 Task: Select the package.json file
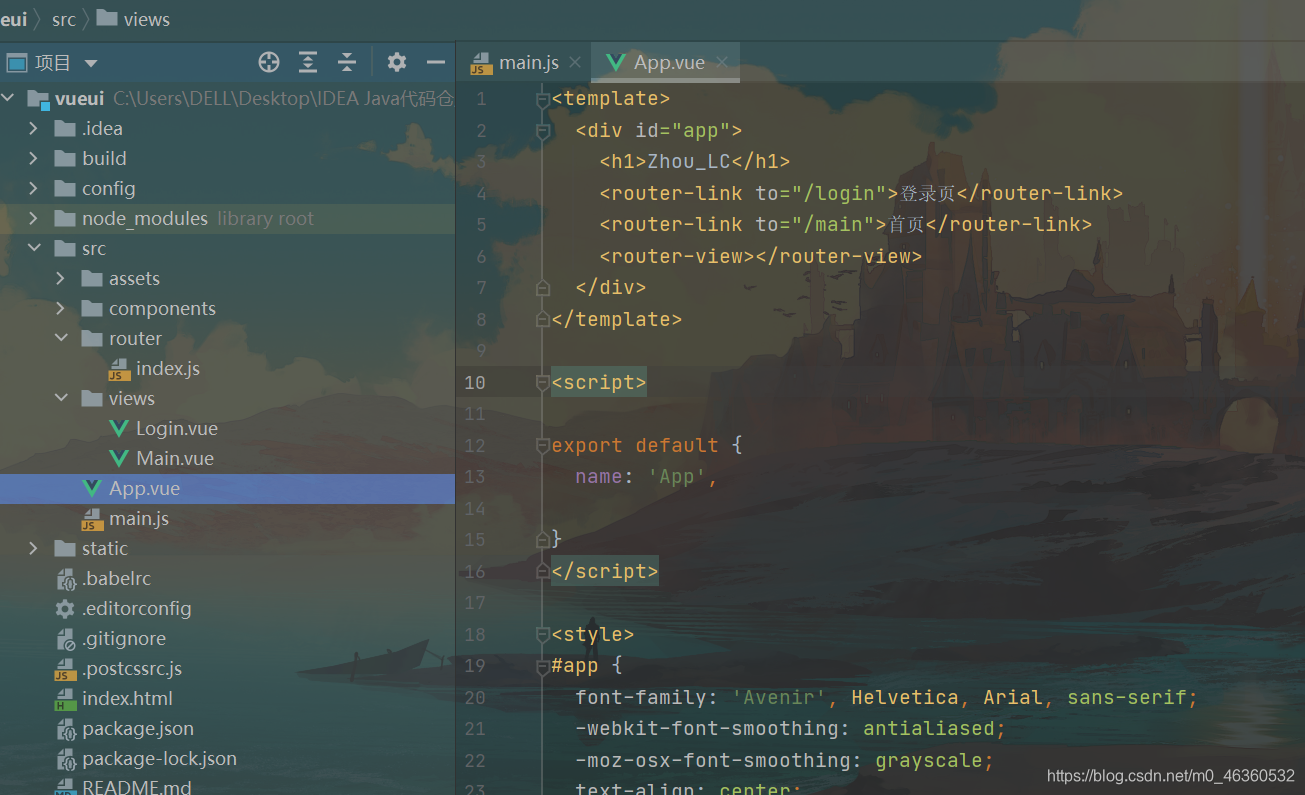[x=138, y=728]
